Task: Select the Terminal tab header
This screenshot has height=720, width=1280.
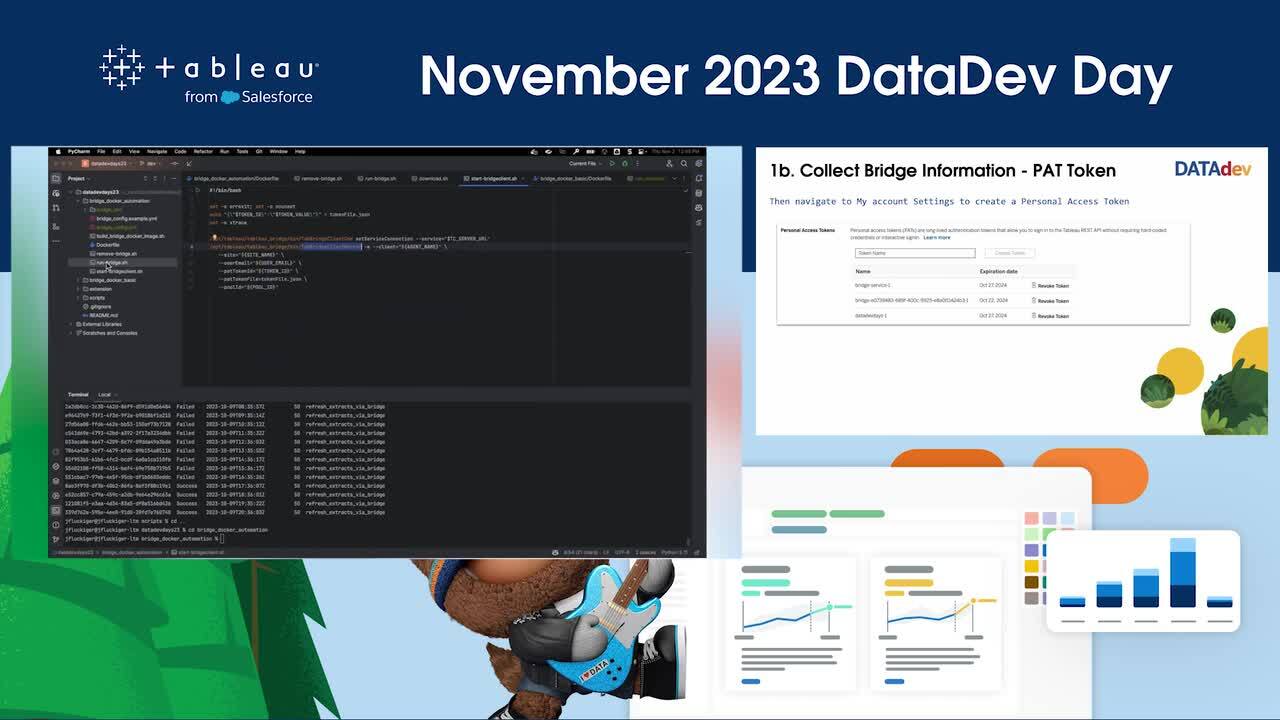Action: (79, 395)
